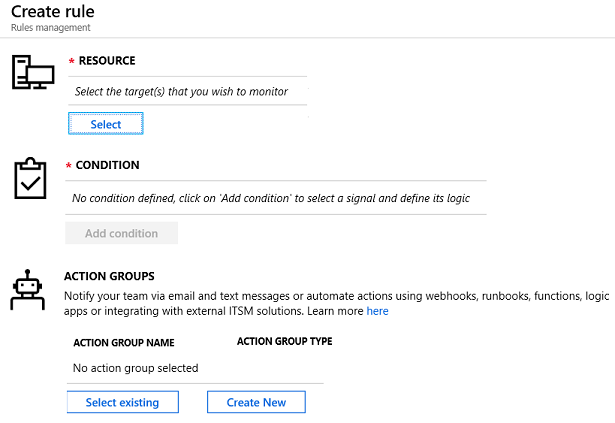Screen dimensions: 615x423
Task: Click Select to choose a resource
Action: tap(106, 124)
